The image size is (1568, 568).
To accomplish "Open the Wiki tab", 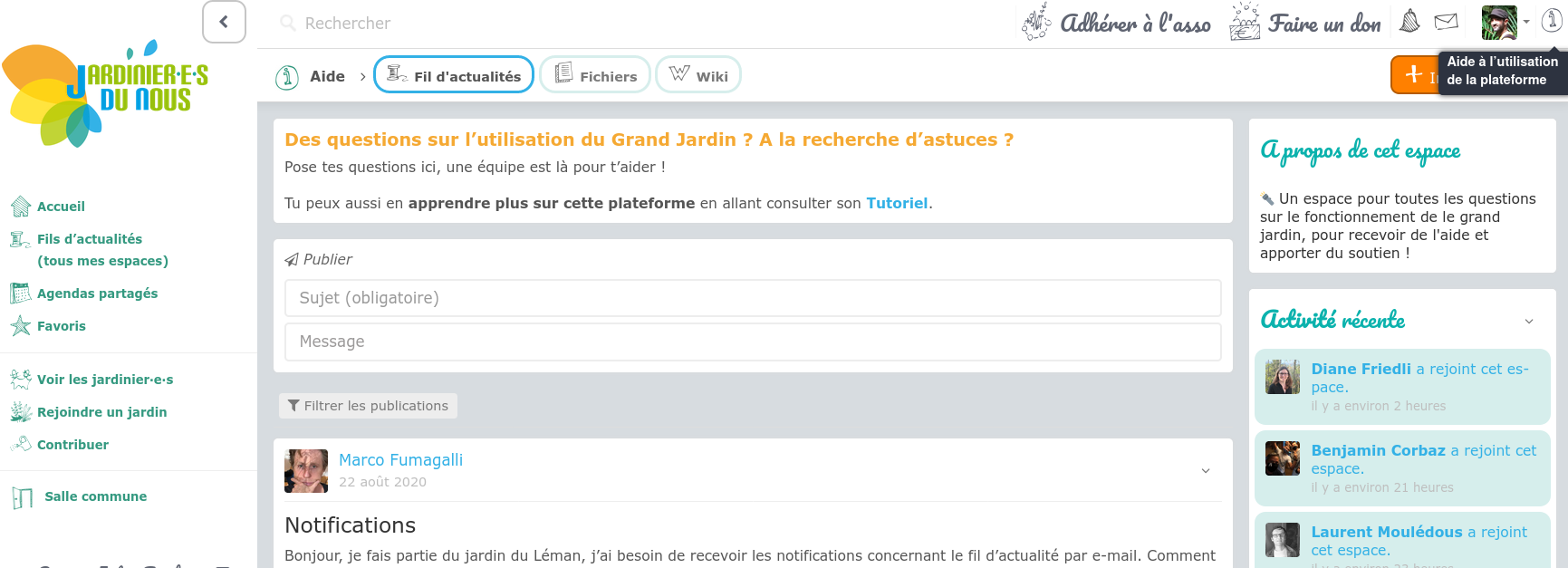I will [697, 75].
